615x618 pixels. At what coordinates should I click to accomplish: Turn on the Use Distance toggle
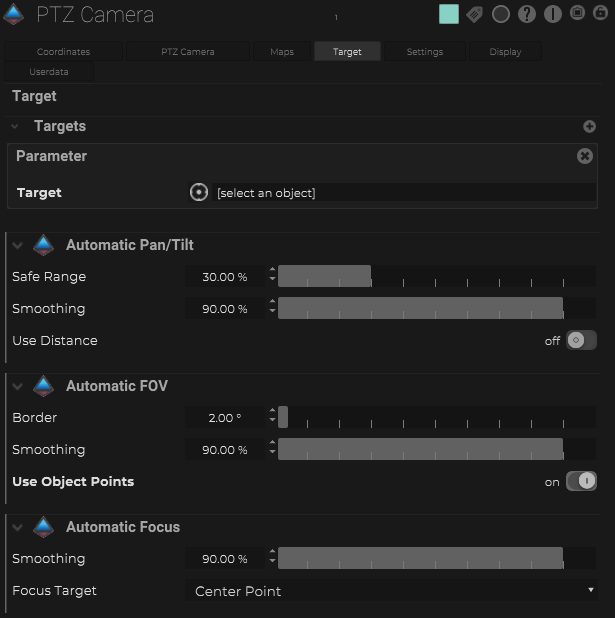580,340
